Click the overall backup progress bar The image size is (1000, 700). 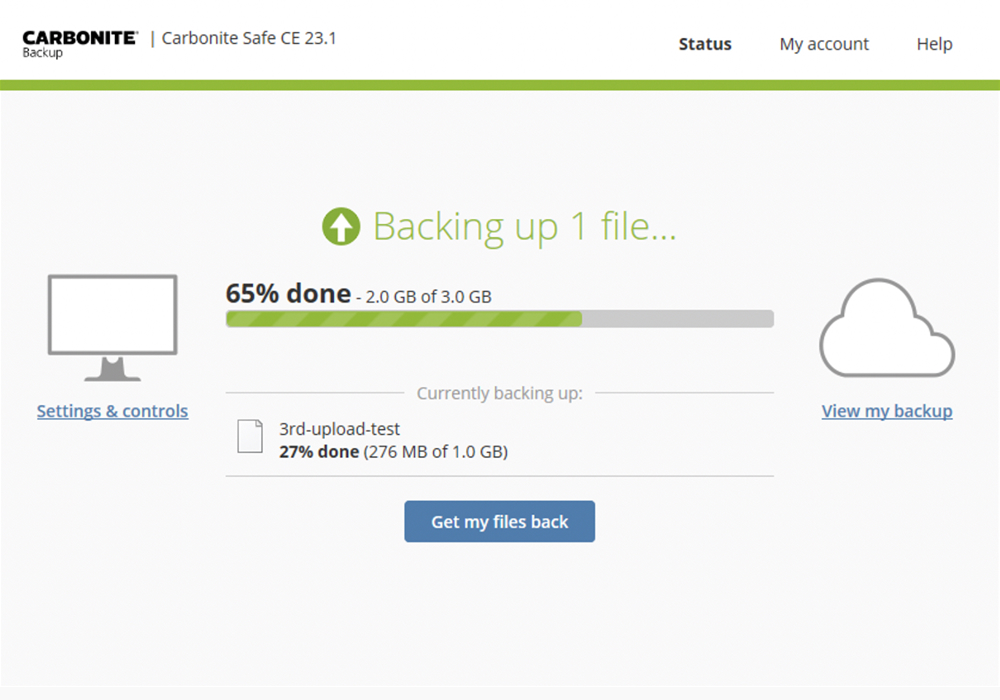(x=499, y=318)
